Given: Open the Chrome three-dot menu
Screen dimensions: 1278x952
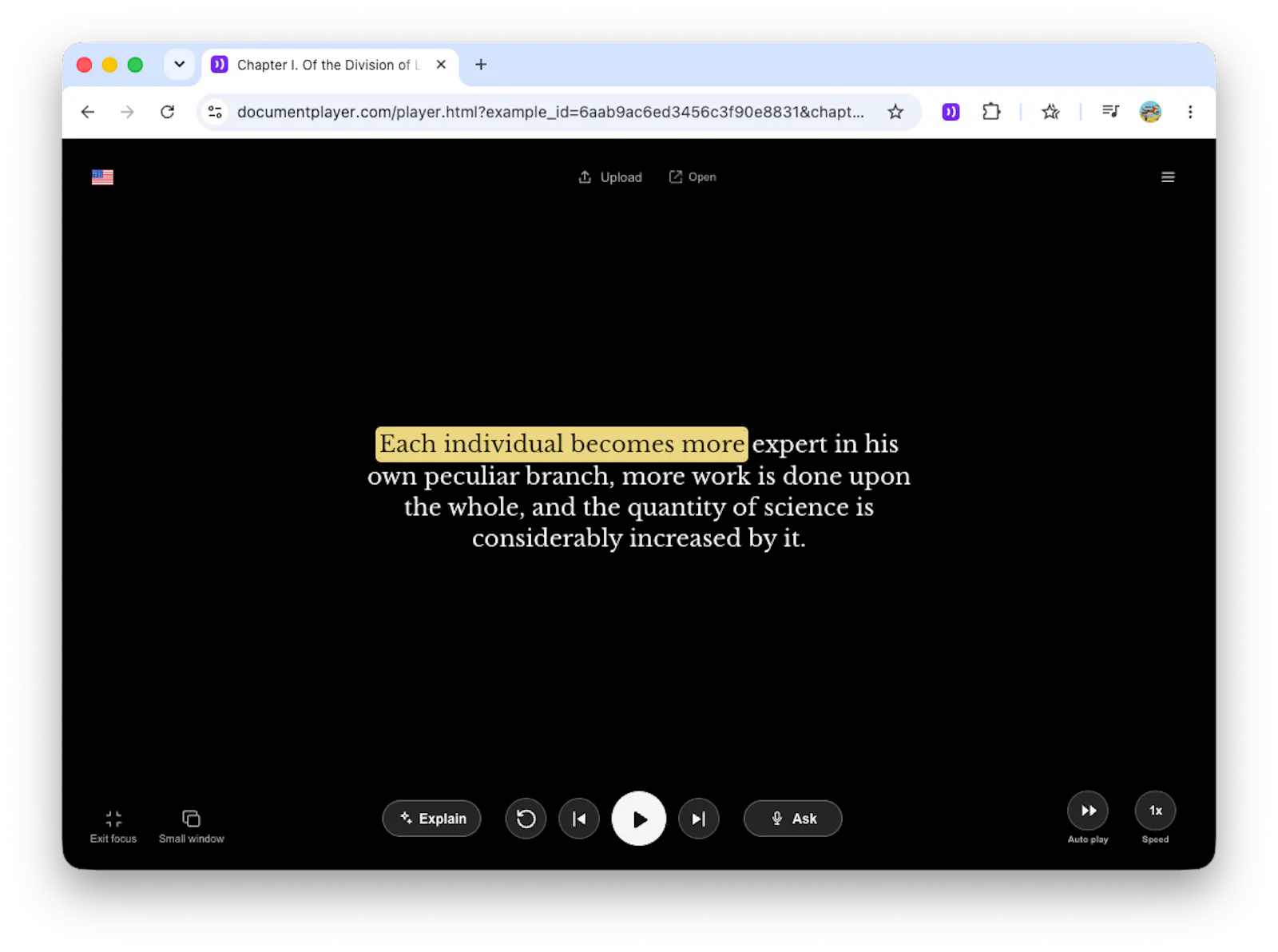Looking at the screenshot, I should [x=1190, y=112].
